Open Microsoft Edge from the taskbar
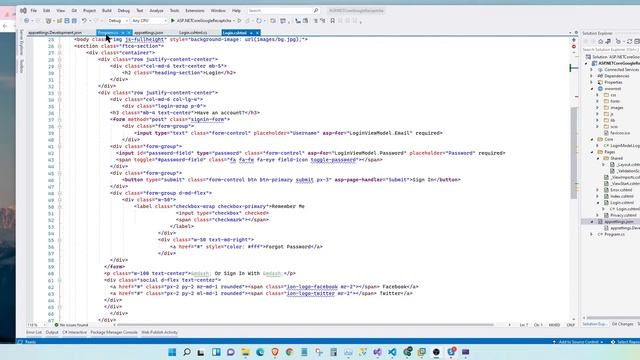640x360 pixels. click(x=260, y=352)
